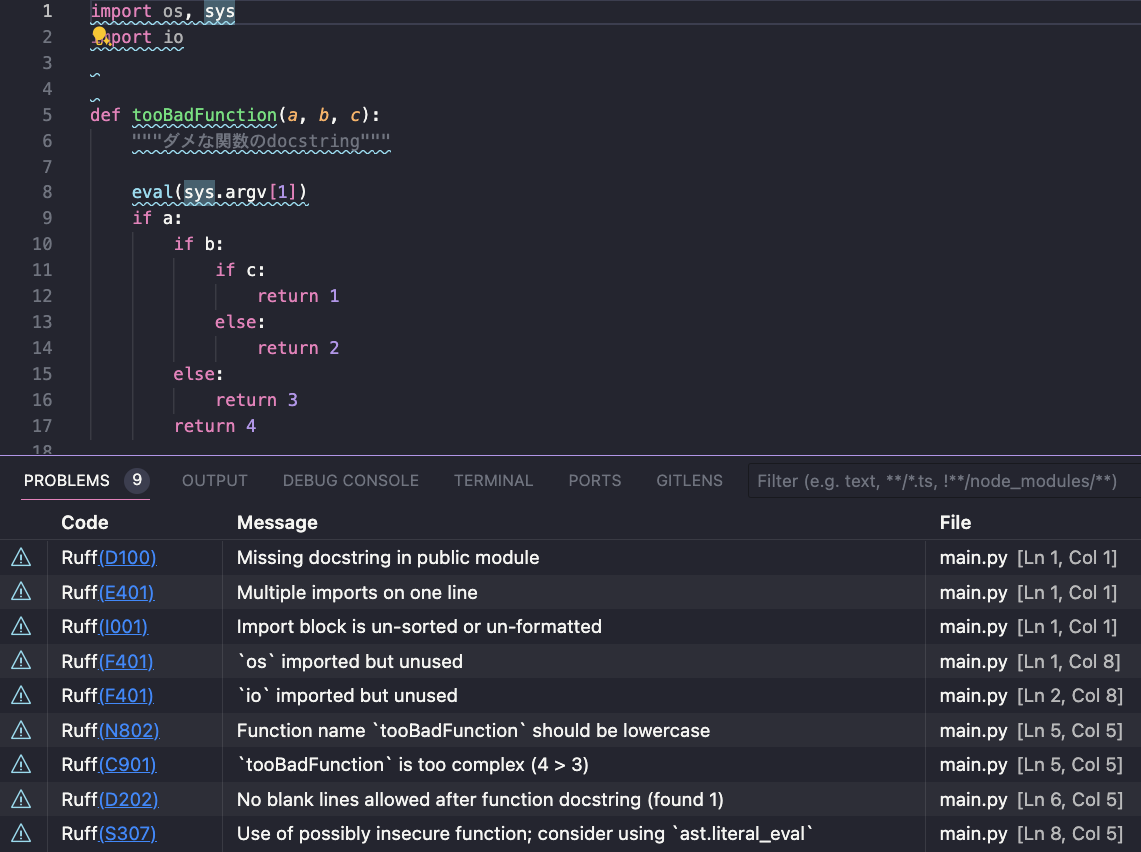
Task: Switch to the PROBLEMS tab
Action: click(67, 481)
